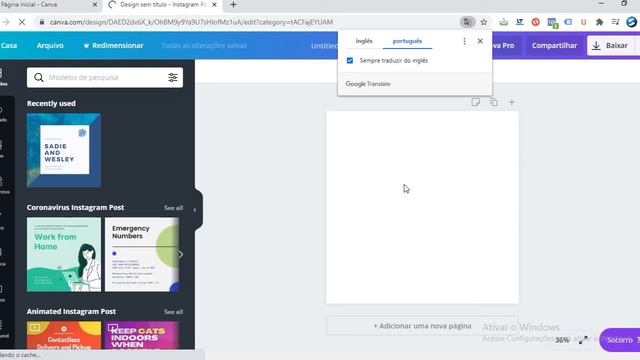Choose the Work from Home template
Viewport: 640px width, 360px height.
[64, 255]
